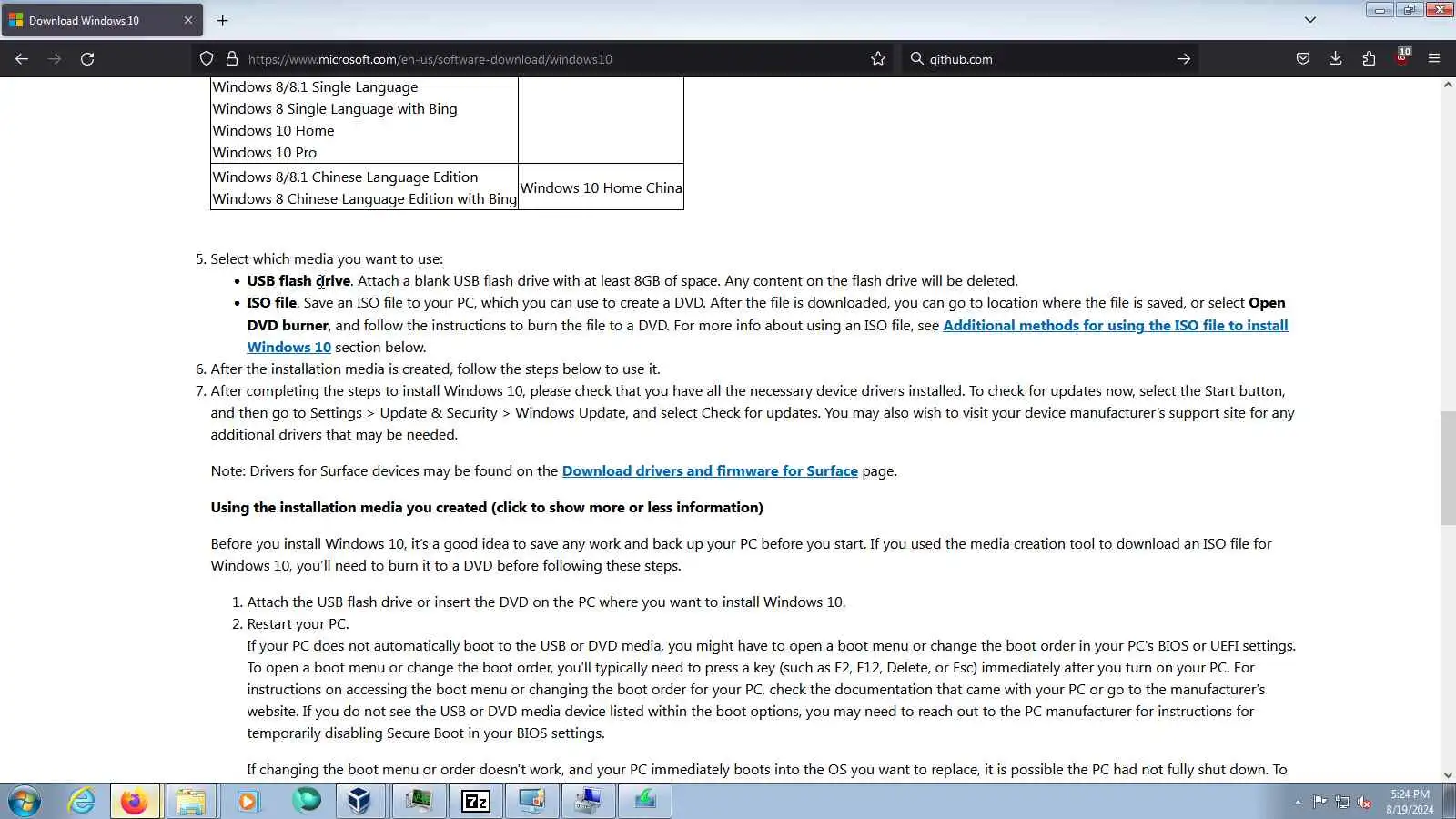Image resolution: width=1456 pixels, height=819 pixels.
Task: Open the Pocket save icon
Action: [x=1303, y=59]
